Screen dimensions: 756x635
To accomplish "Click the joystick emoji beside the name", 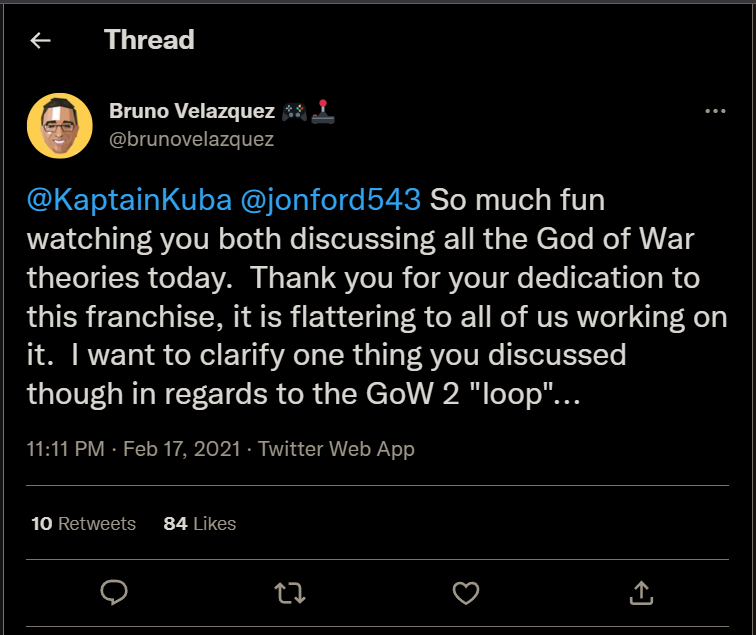I will point(324,111).
